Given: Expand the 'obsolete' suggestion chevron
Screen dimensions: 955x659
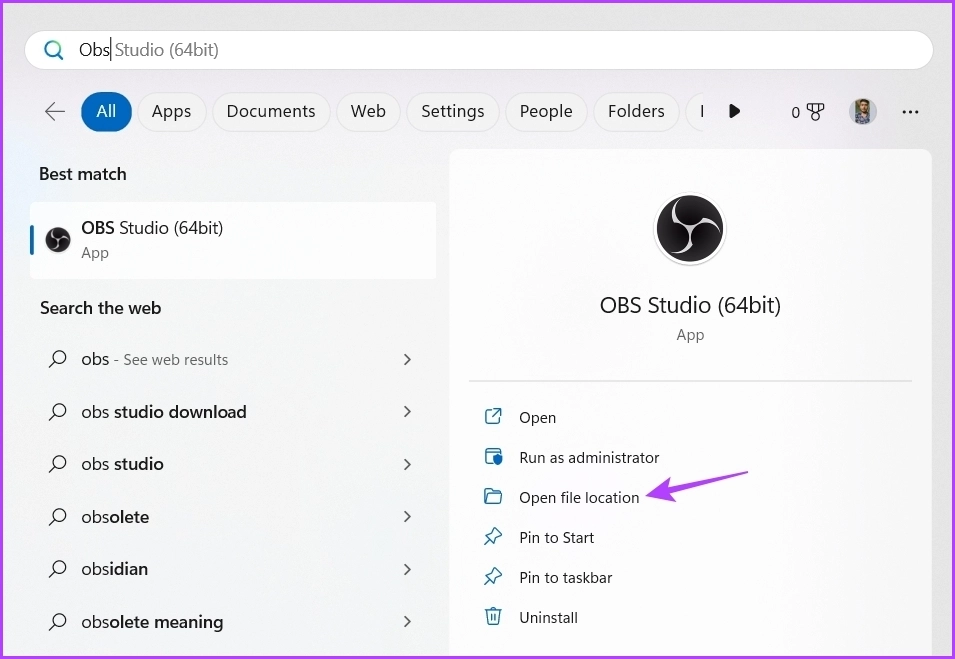Looking at the screenshot, I should (407, 516).
